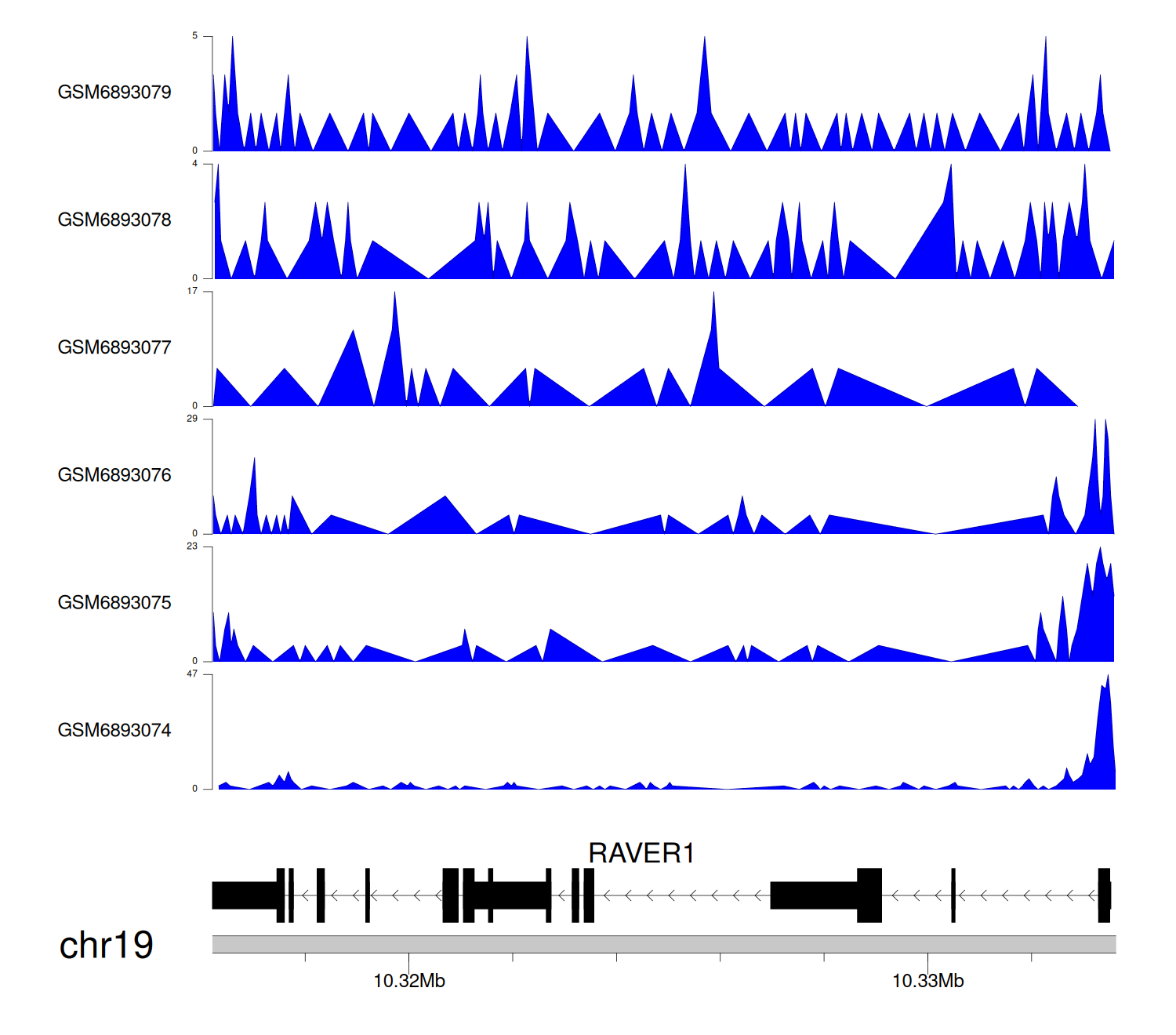Select the GSM6893078 track label
The height and width of the screenshot is (1035, 1176).
tap(114, 220)
